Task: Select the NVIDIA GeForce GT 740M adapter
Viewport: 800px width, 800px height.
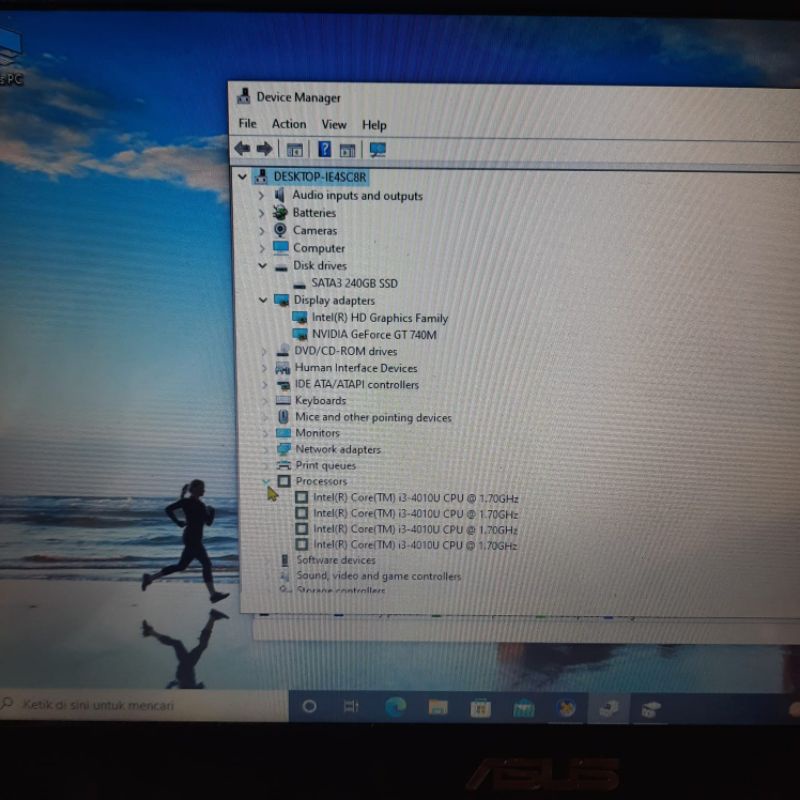Action: (373, 335)
